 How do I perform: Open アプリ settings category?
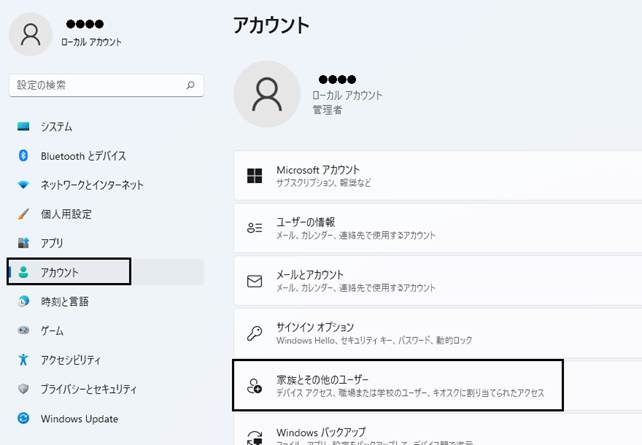pyautogui.click(x=106, y=243)
